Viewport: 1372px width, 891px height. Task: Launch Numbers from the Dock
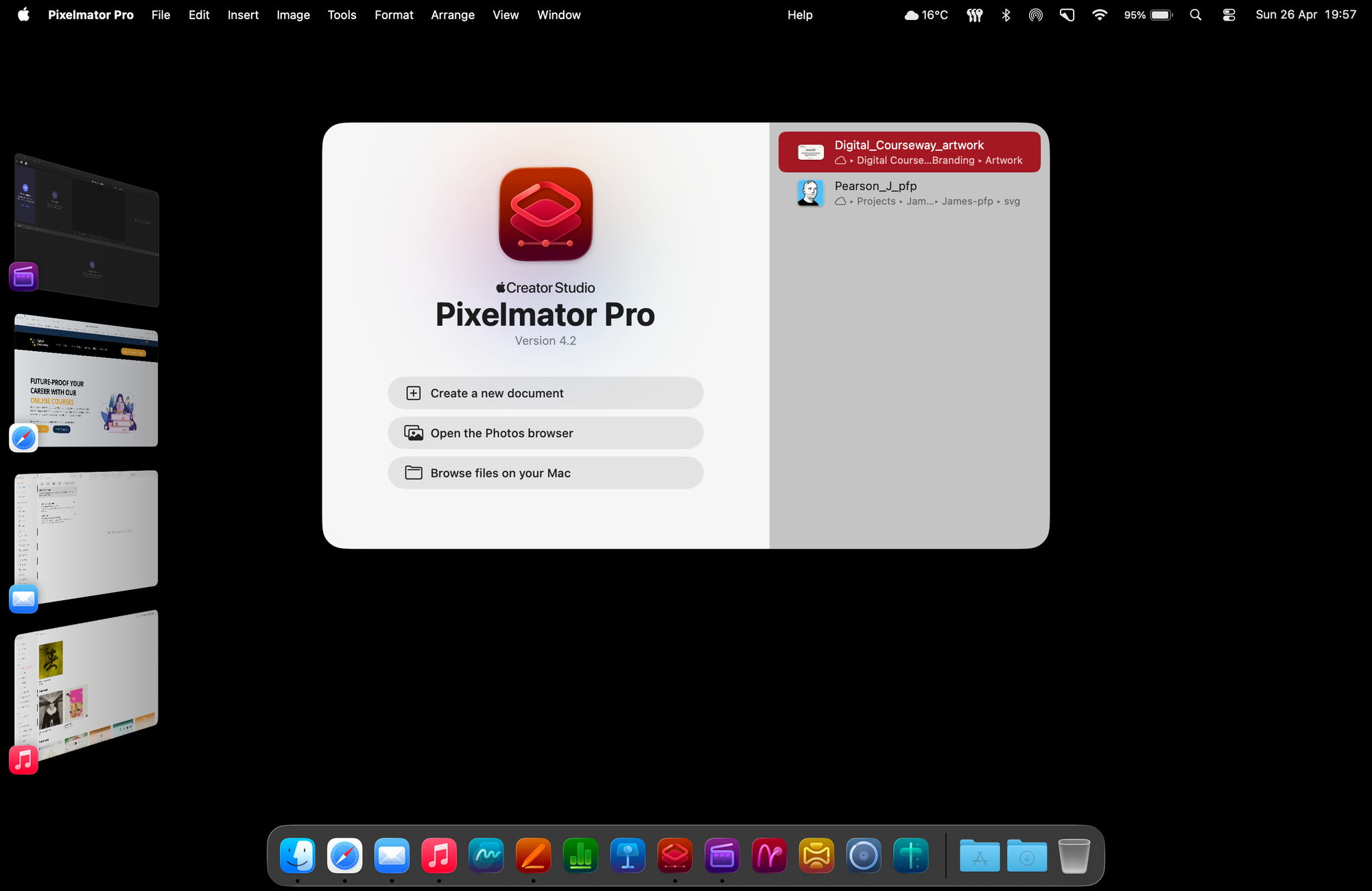(581, 855)
